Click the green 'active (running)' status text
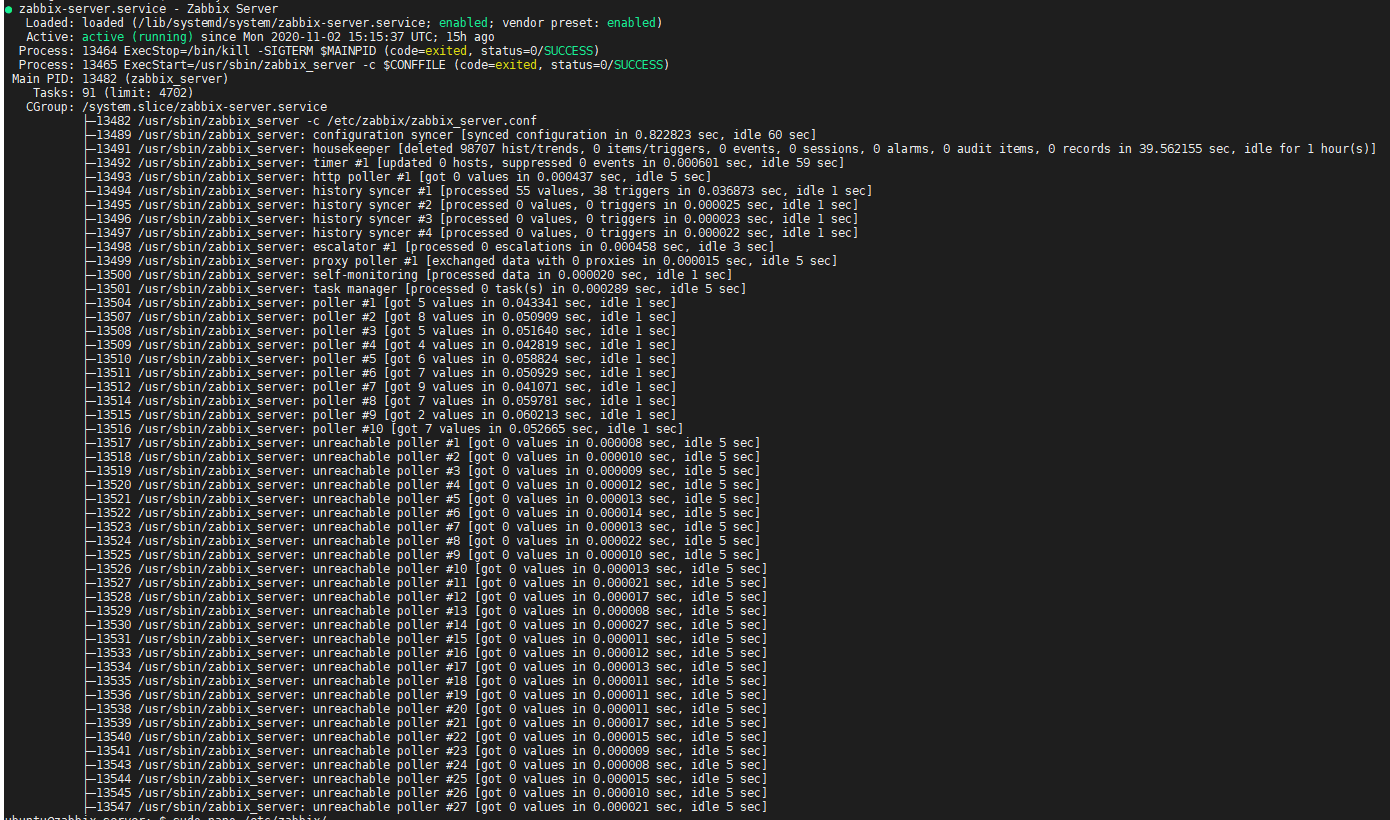Screen dimensions: 1390x820 click(x=137, y=36)
